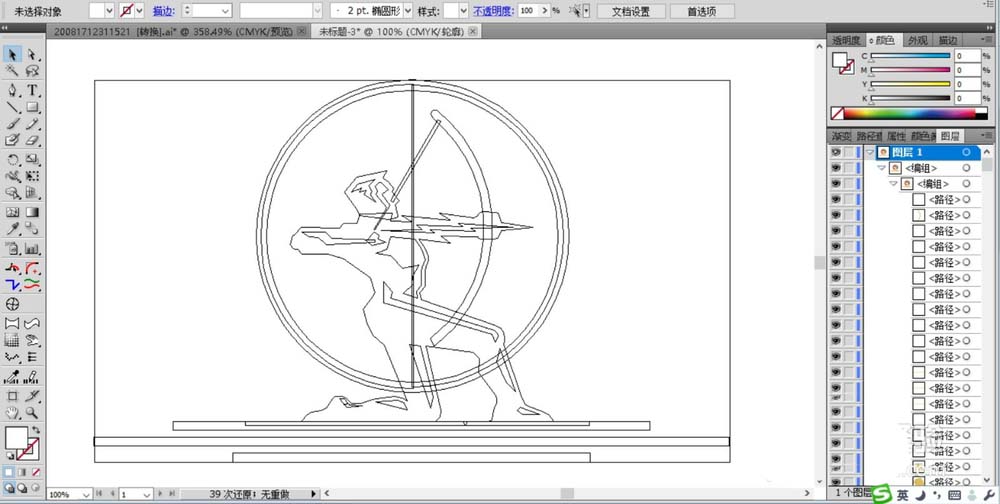Select the Artboard tool
The image size is (1000, 504).
point(12,396)
